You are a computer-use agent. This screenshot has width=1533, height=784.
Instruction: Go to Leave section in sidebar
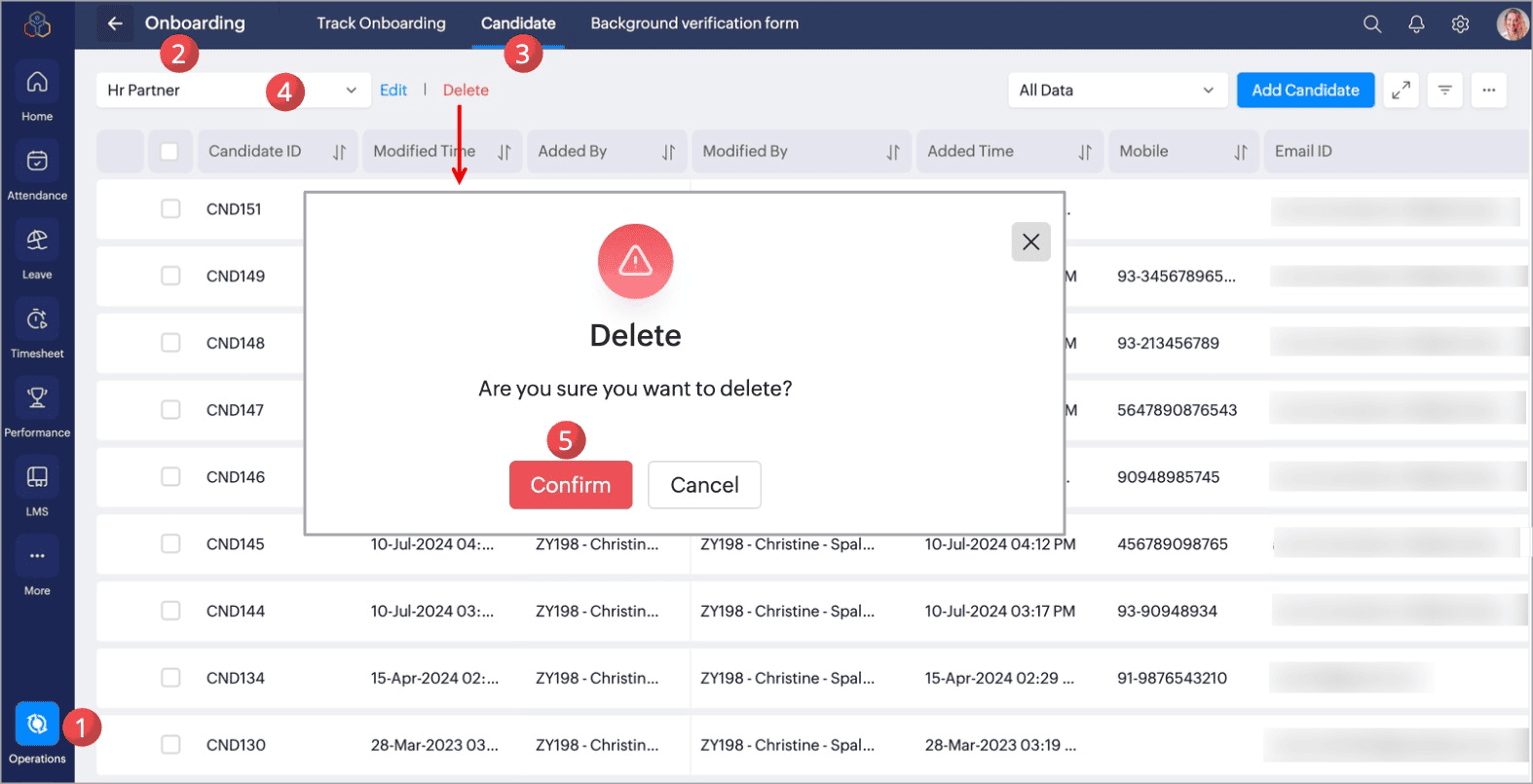37,241
